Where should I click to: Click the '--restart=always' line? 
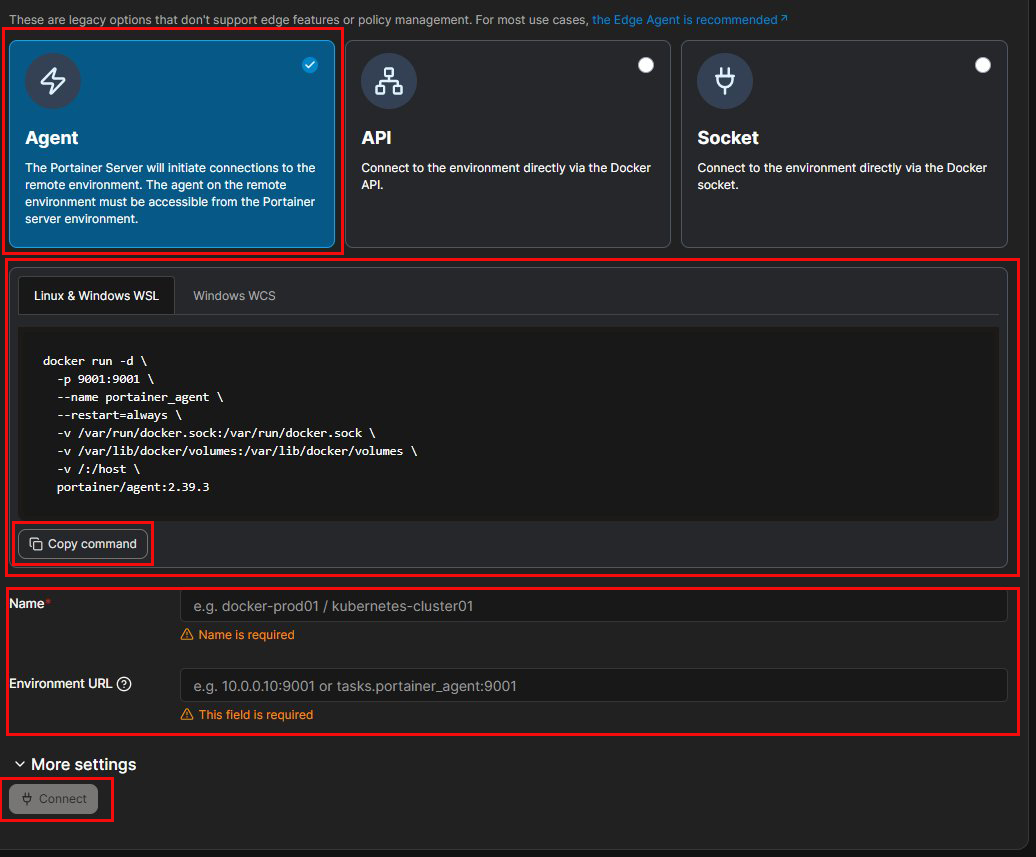119,415
